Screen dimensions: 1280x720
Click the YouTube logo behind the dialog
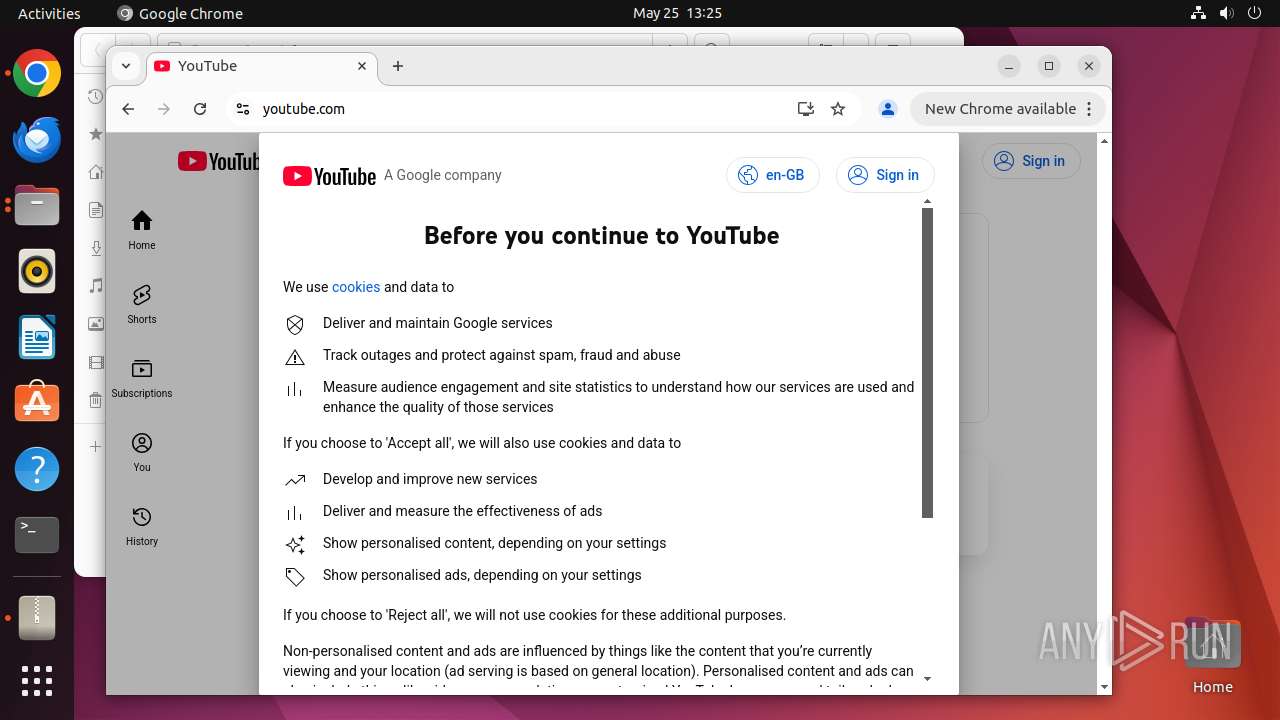pyautogui.click(x=218, y=161)
